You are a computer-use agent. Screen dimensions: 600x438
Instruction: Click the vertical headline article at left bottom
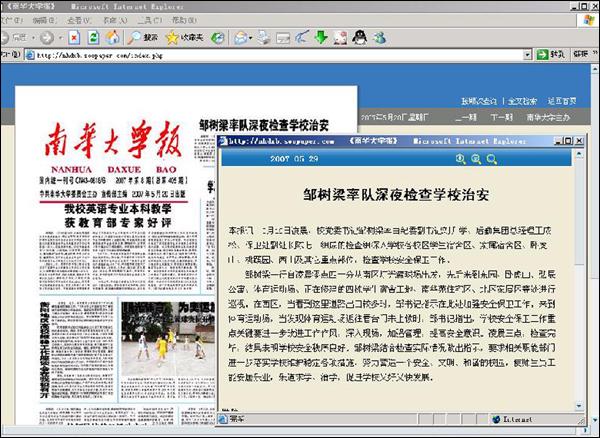(x=45, y=350)
